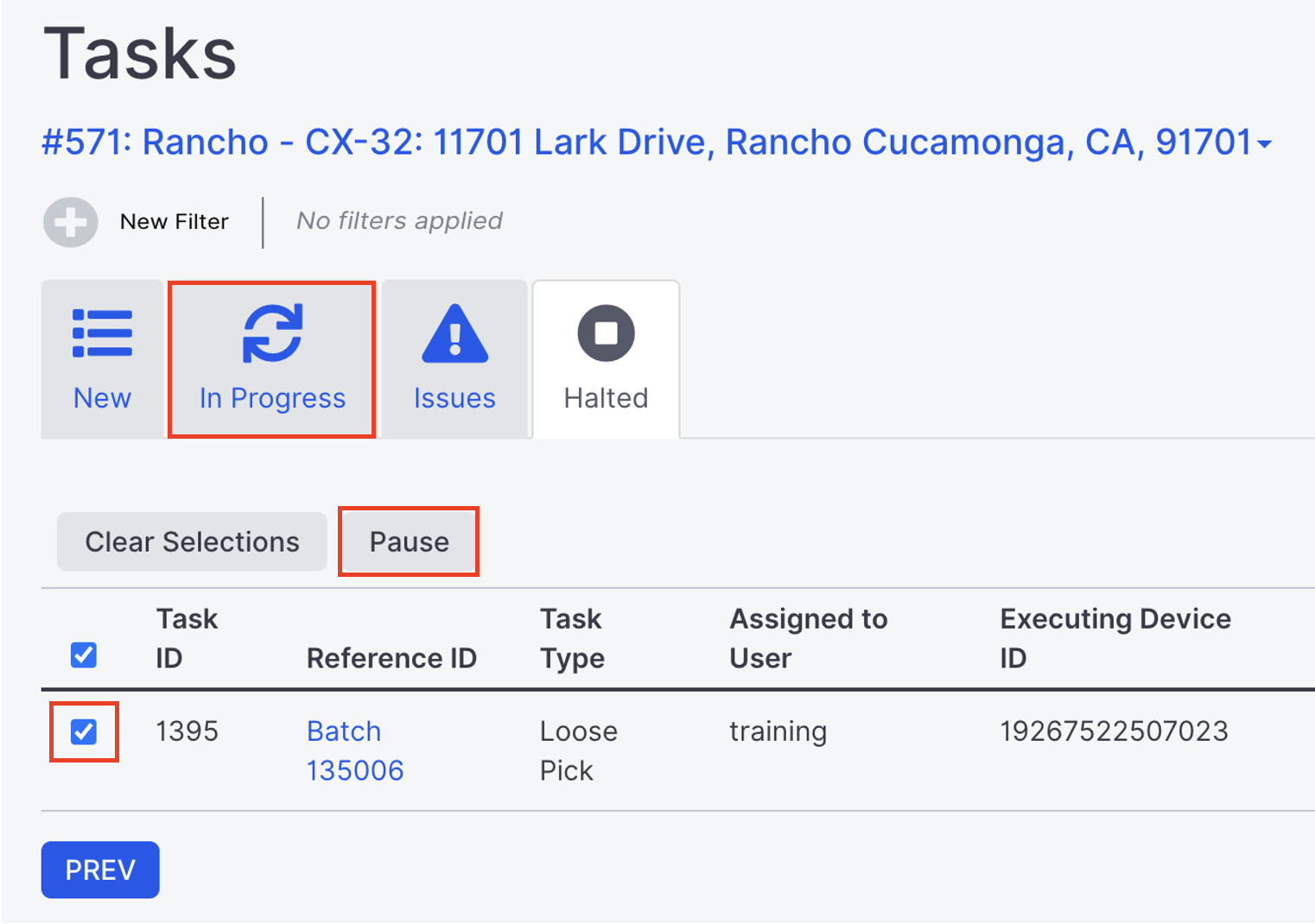Go to previous page with PREV button
The height and width of the screenshot is (924, 1315).
tap(100, 870)
